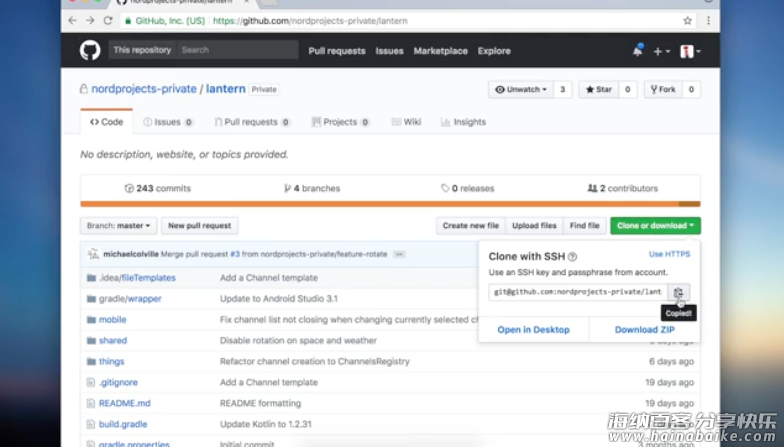Switch to the repository Issues tab

168,122
